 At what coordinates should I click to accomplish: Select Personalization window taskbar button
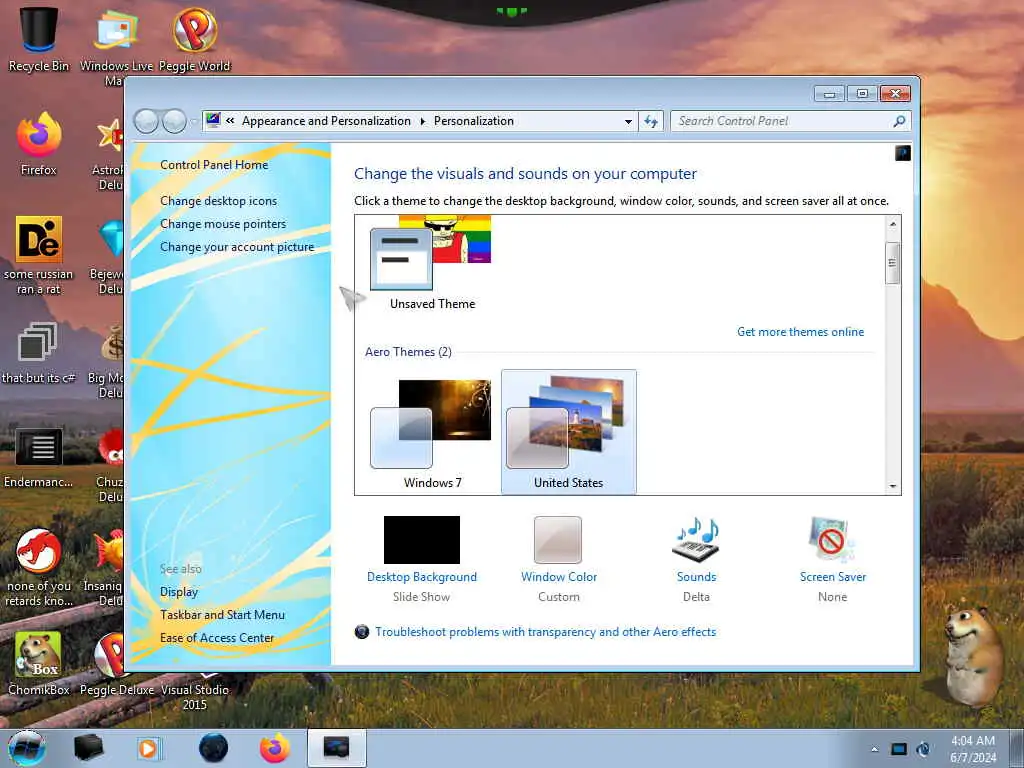pyautogui.click(x=336, y=748)
